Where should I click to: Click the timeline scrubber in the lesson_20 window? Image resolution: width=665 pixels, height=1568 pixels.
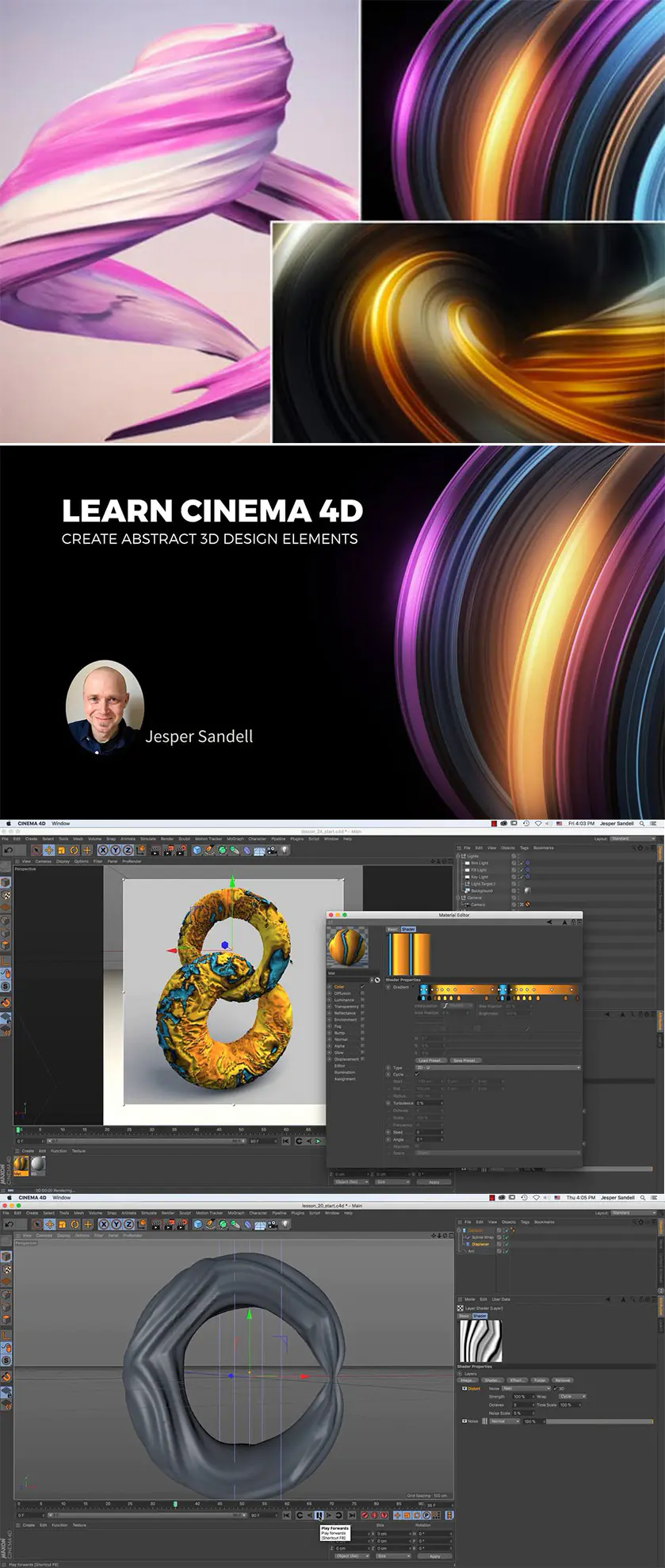pyautogui.click(x=175, y=1504)
